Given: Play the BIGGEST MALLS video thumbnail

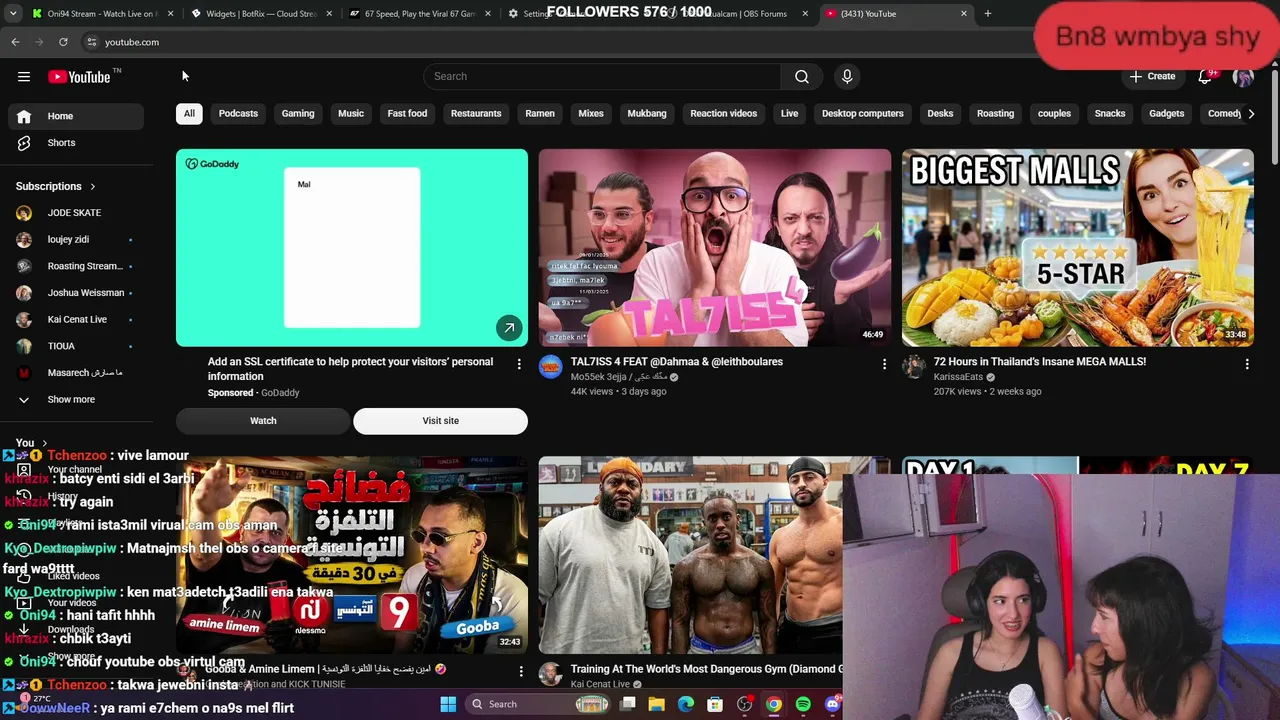Looking at the screenshot, I should (1078, 248).
